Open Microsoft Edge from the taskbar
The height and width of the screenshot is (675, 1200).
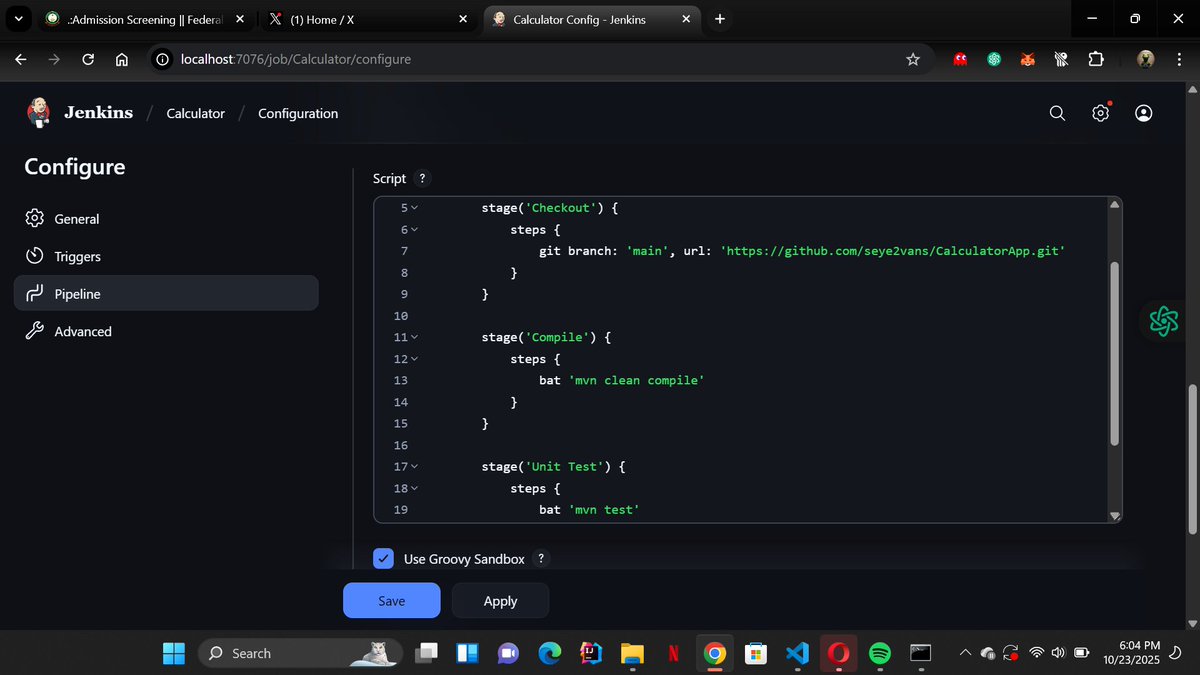click(549, 653)
